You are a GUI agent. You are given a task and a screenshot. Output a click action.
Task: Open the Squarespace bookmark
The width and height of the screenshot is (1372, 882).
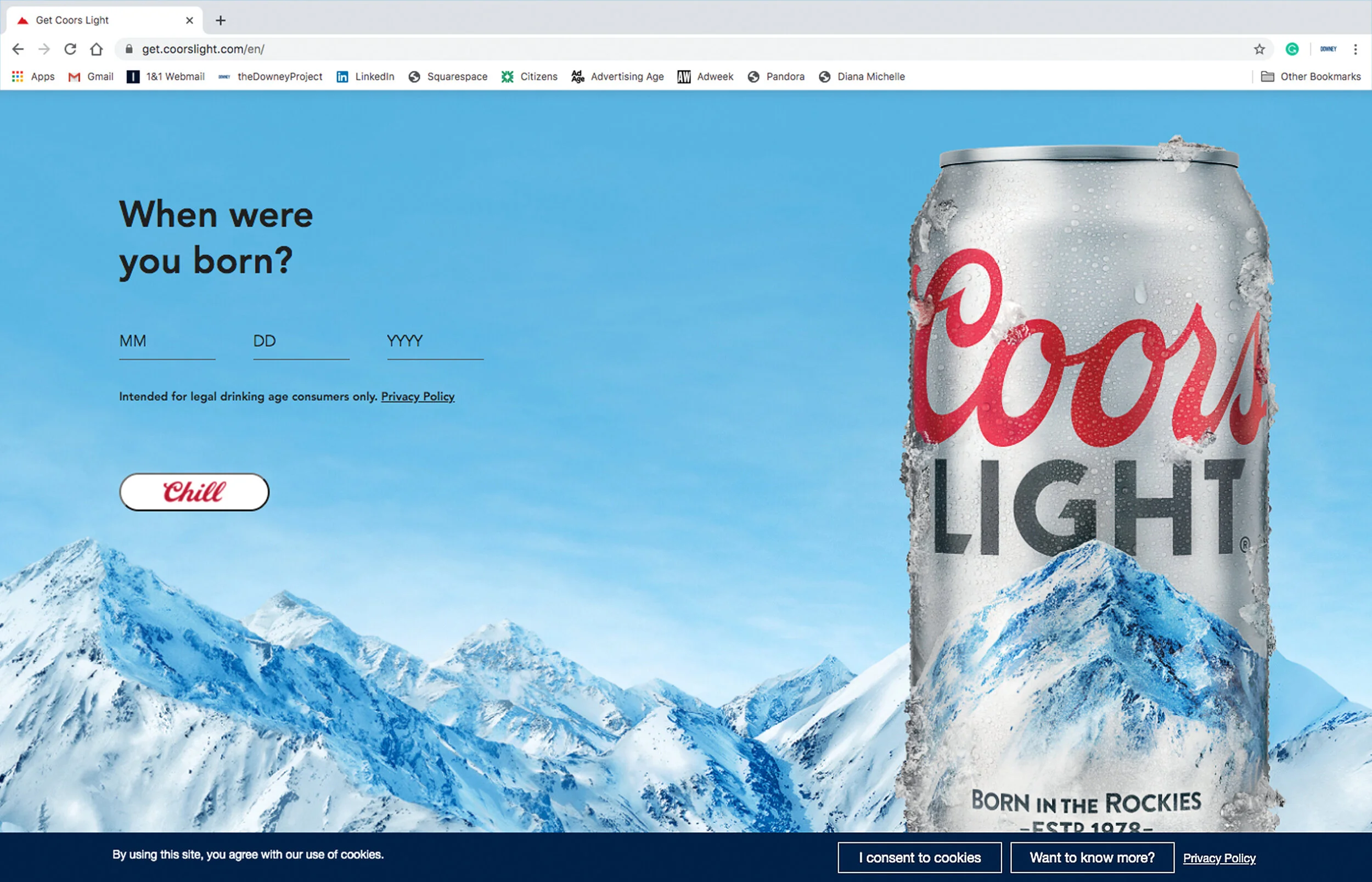pyautogui.click(x=448, y=77)
